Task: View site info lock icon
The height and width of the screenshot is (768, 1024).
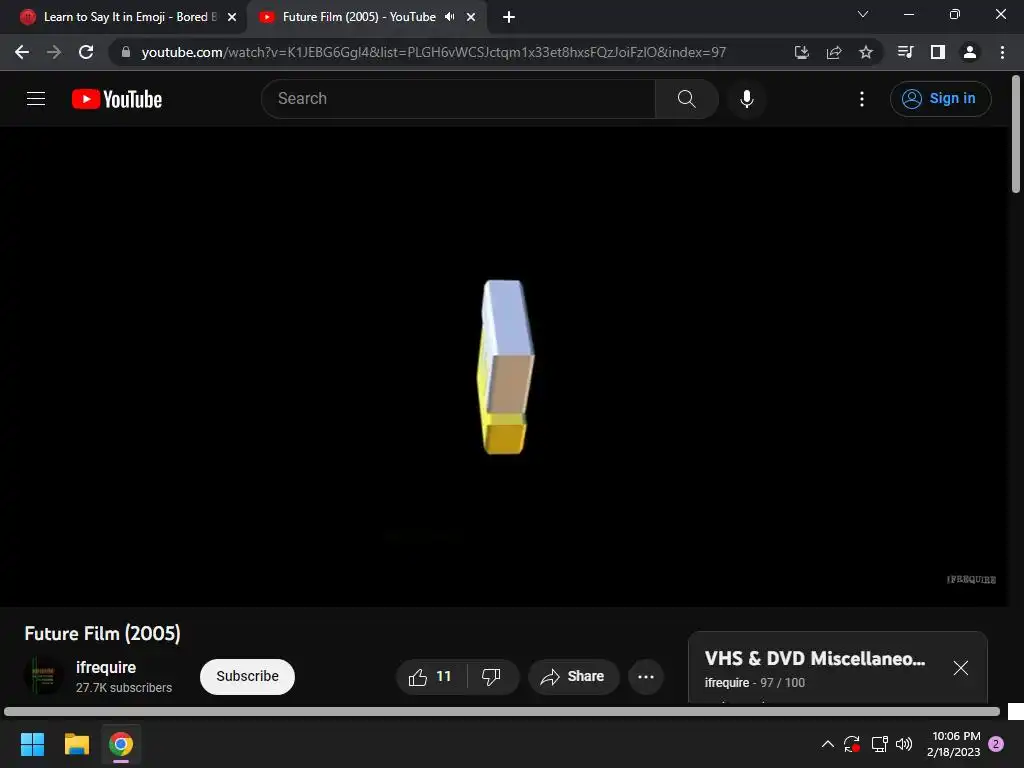Action: tap(125, 52)
